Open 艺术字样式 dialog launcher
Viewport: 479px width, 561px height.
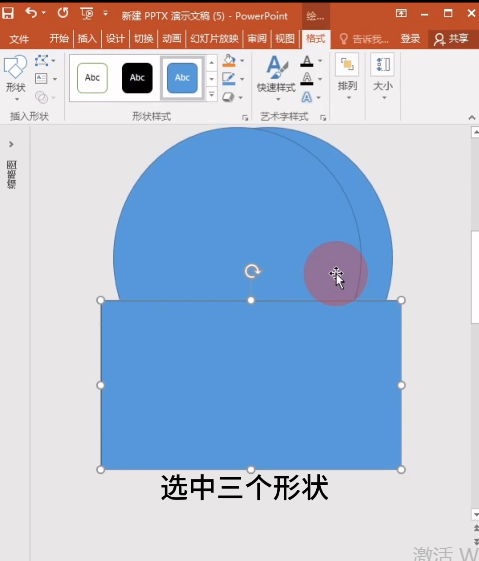[323, 118]
